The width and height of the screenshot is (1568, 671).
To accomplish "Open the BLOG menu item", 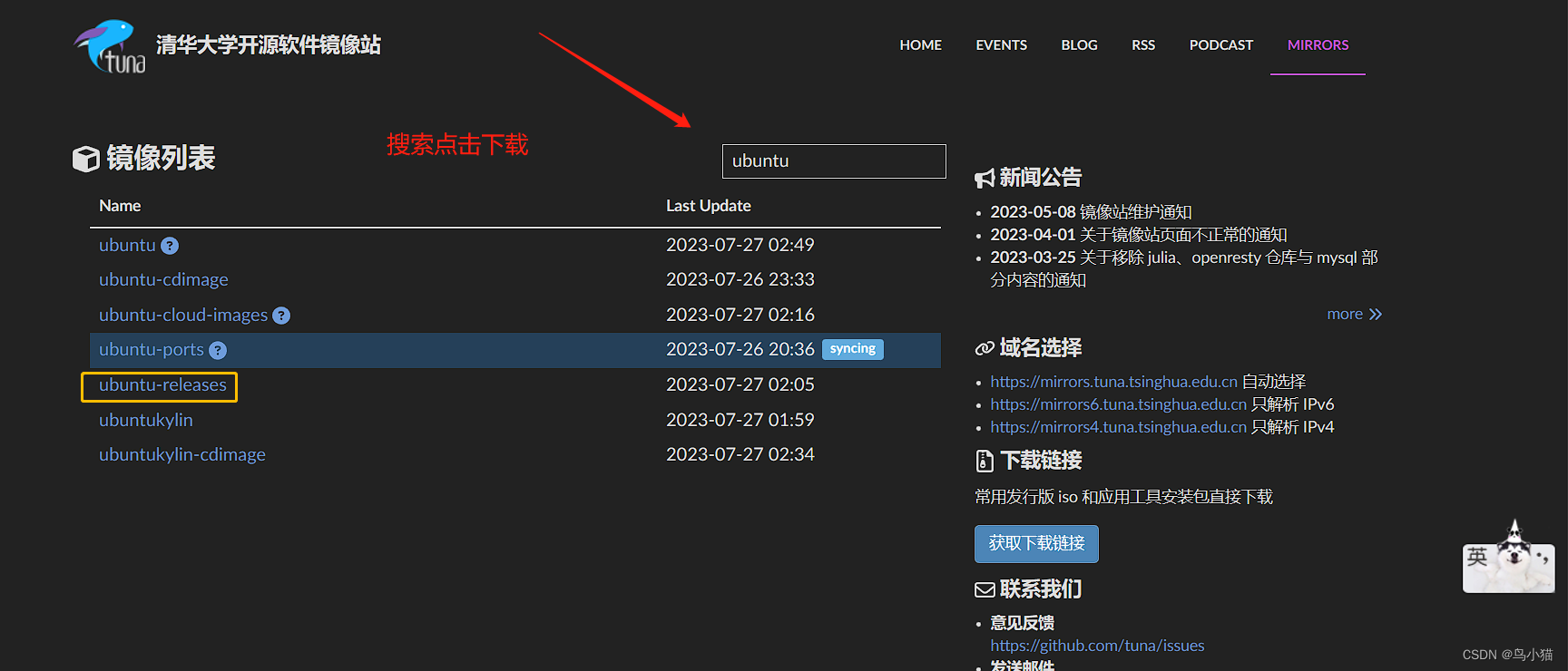I will pyautogui.click(x=1079, y=44).
